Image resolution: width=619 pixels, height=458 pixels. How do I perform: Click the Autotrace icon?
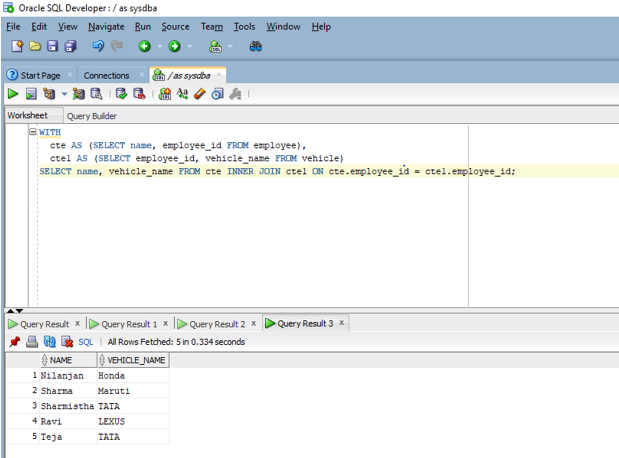coord(79,94)
